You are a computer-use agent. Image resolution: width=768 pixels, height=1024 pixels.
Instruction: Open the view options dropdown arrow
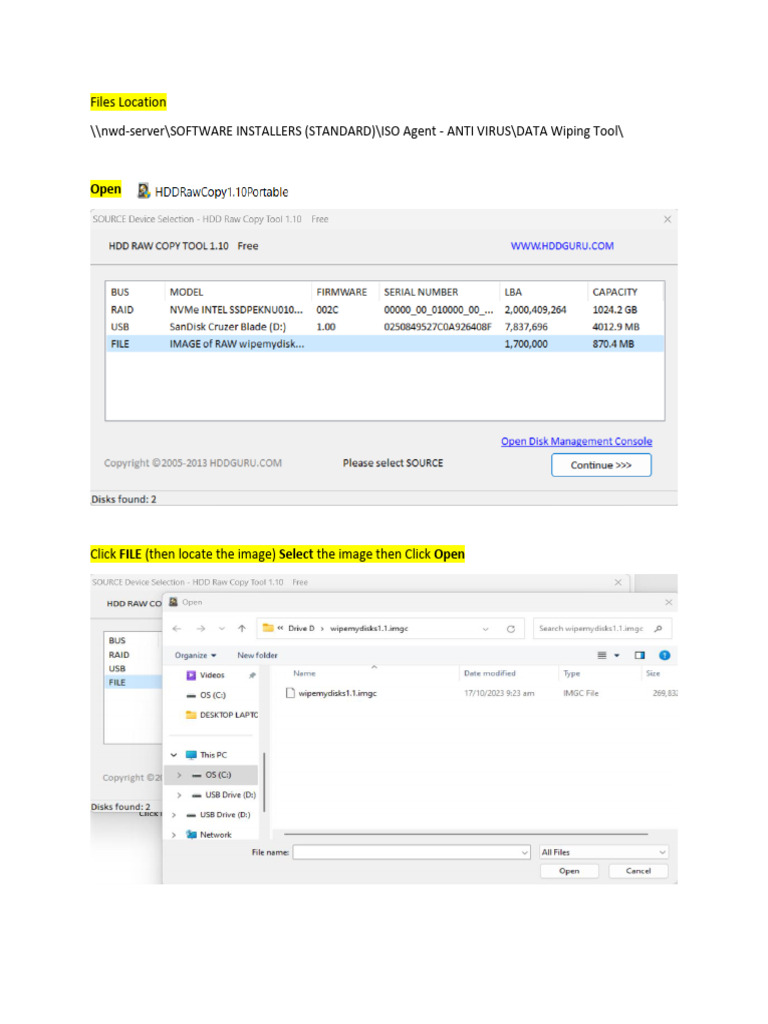click(x=616, y=655)
